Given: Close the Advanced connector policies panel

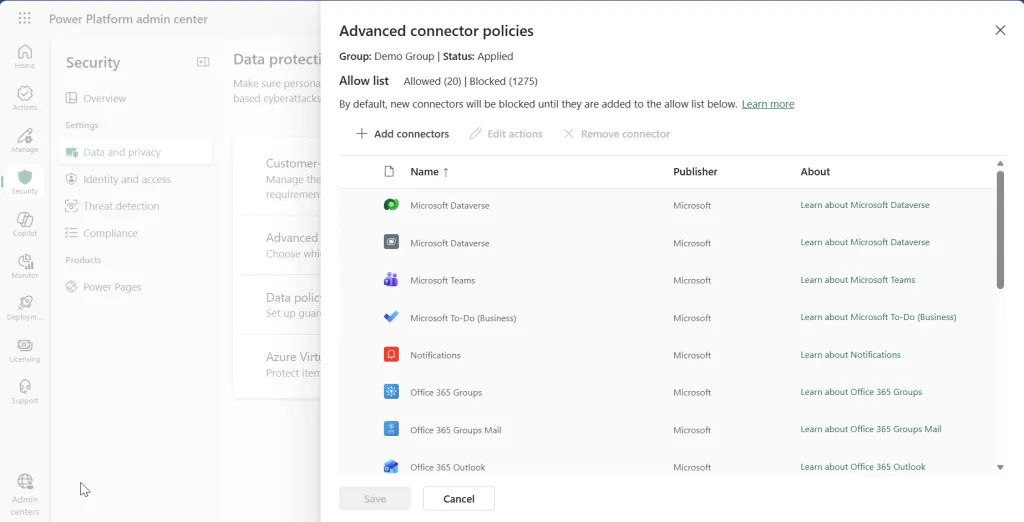Looking at the screenshot, I should (1000, 30).
